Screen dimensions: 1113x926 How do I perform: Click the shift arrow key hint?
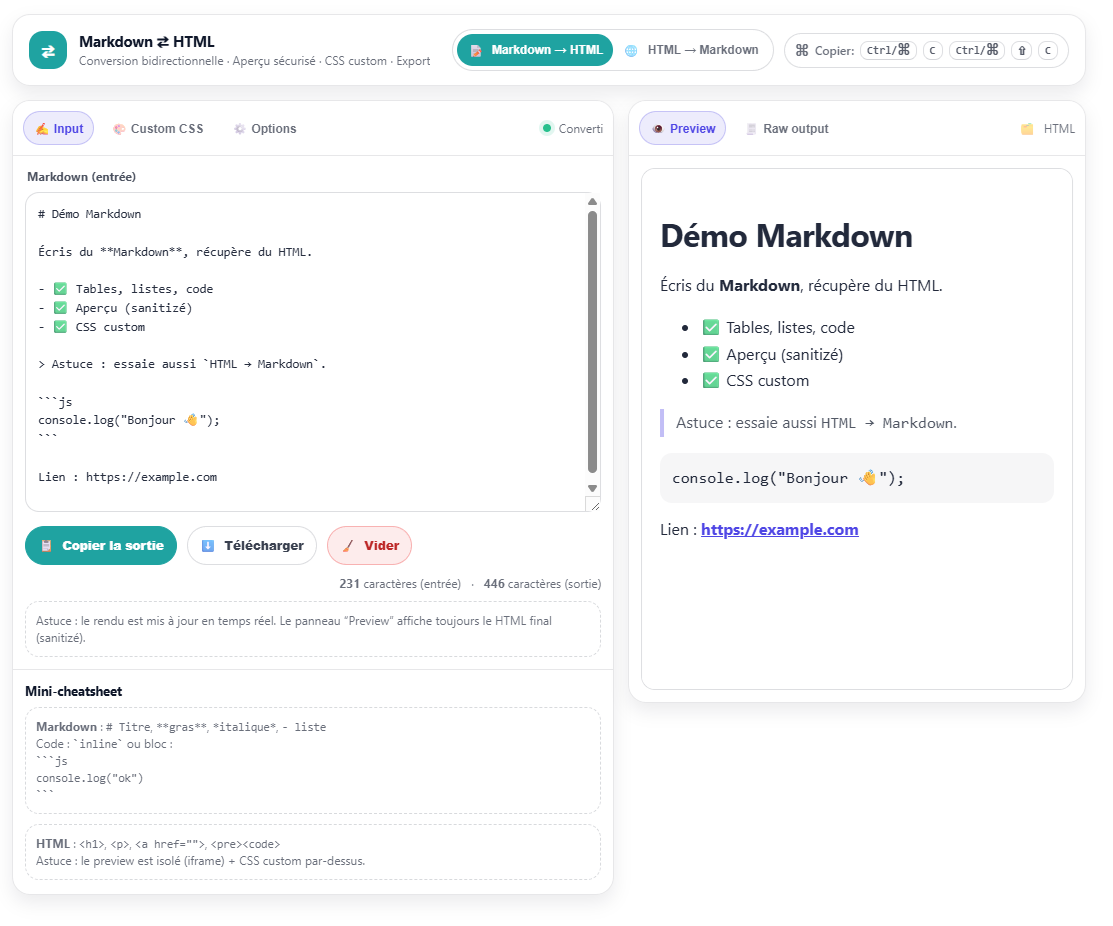(1021, 50)
